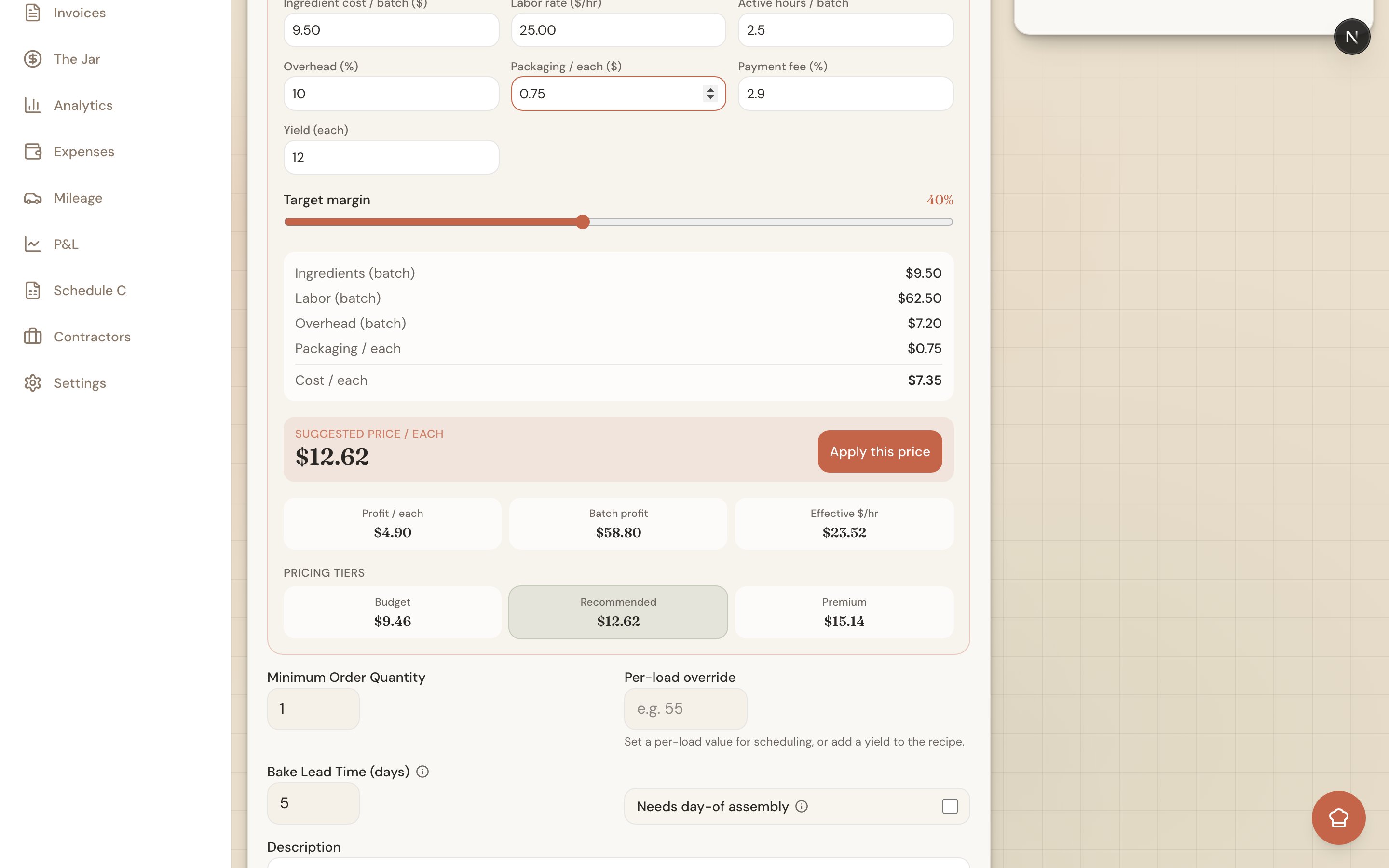Enable Needs day-of assembly checkbox
The width and height of the screenshot is (1389, 868).
950,807
